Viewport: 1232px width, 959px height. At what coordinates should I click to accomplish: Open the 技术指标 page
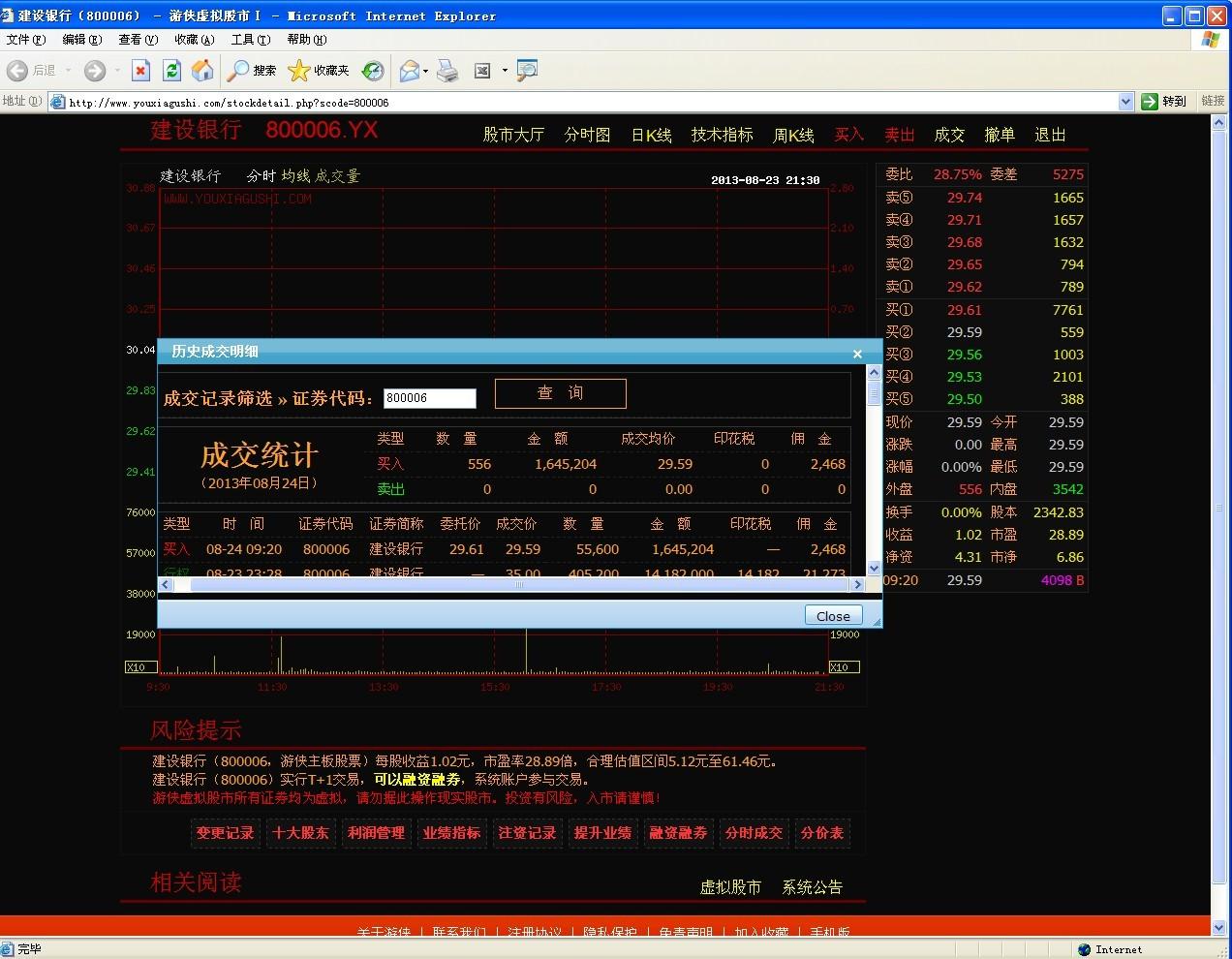722,135
